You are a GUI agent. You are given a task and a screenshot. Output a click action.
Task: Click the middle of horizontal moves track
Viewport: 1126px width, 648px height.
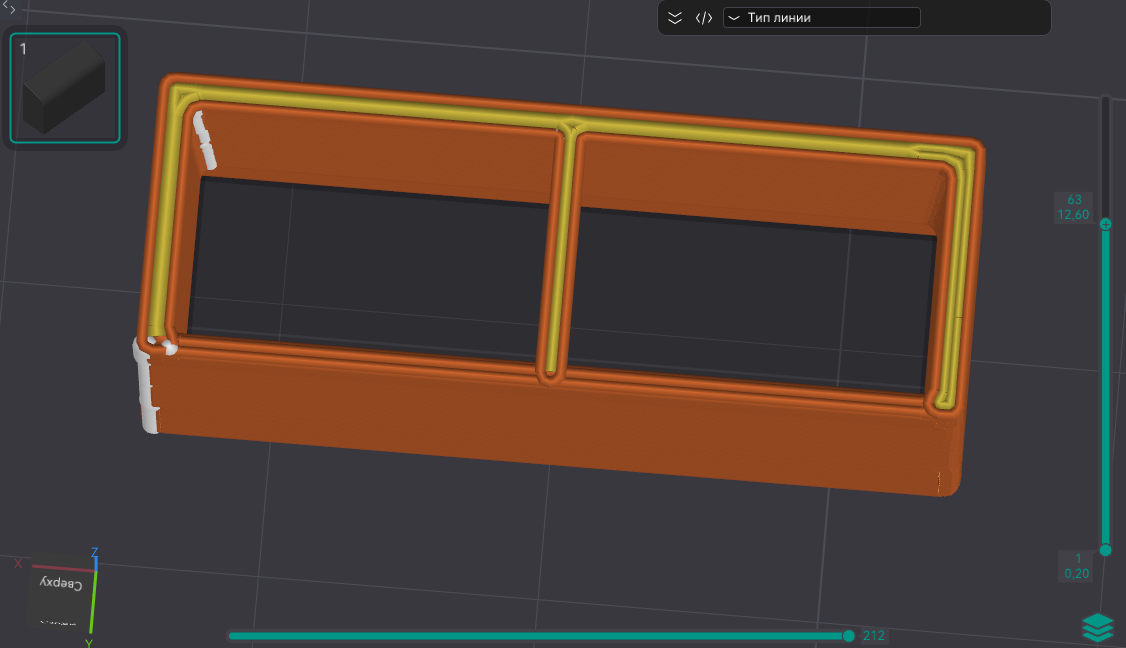click(538, 635)
